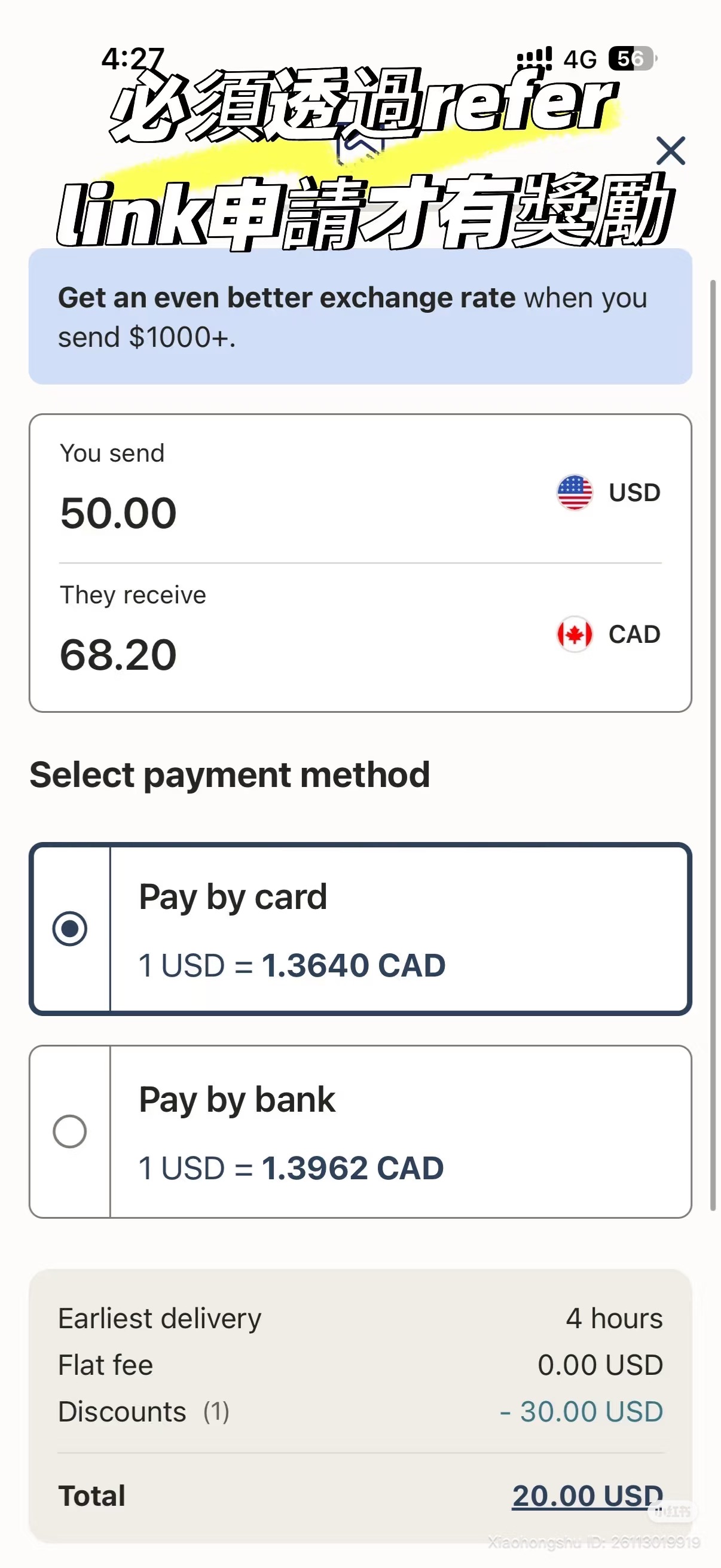Open the 20.00 USD total link

point(586,1496)
